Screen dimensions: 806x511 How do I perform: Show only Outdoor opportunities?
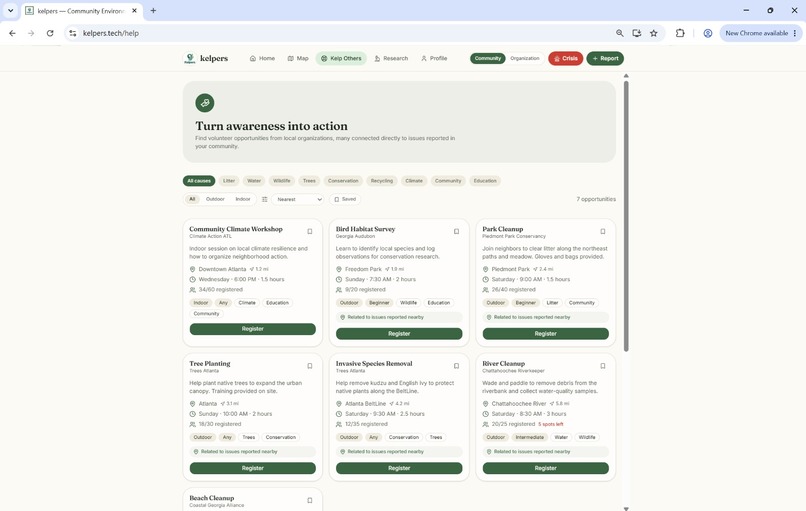pos(215,199)
